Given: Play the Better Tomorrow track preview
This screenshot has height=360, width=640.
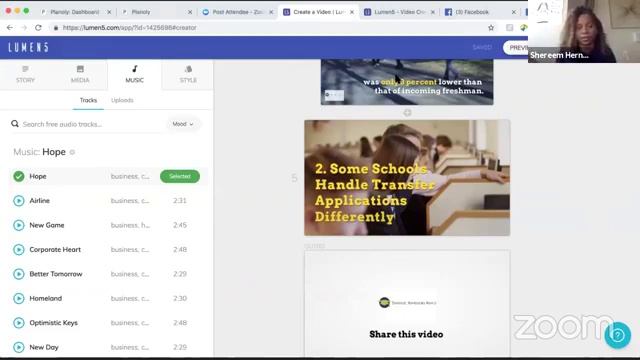Looking at the screenshot, I should [x=19, y=274].
